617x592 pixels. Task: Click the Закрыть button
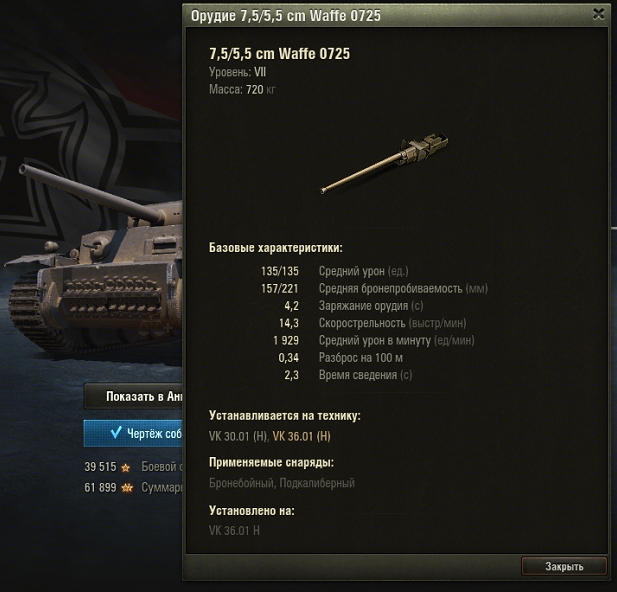564,566
